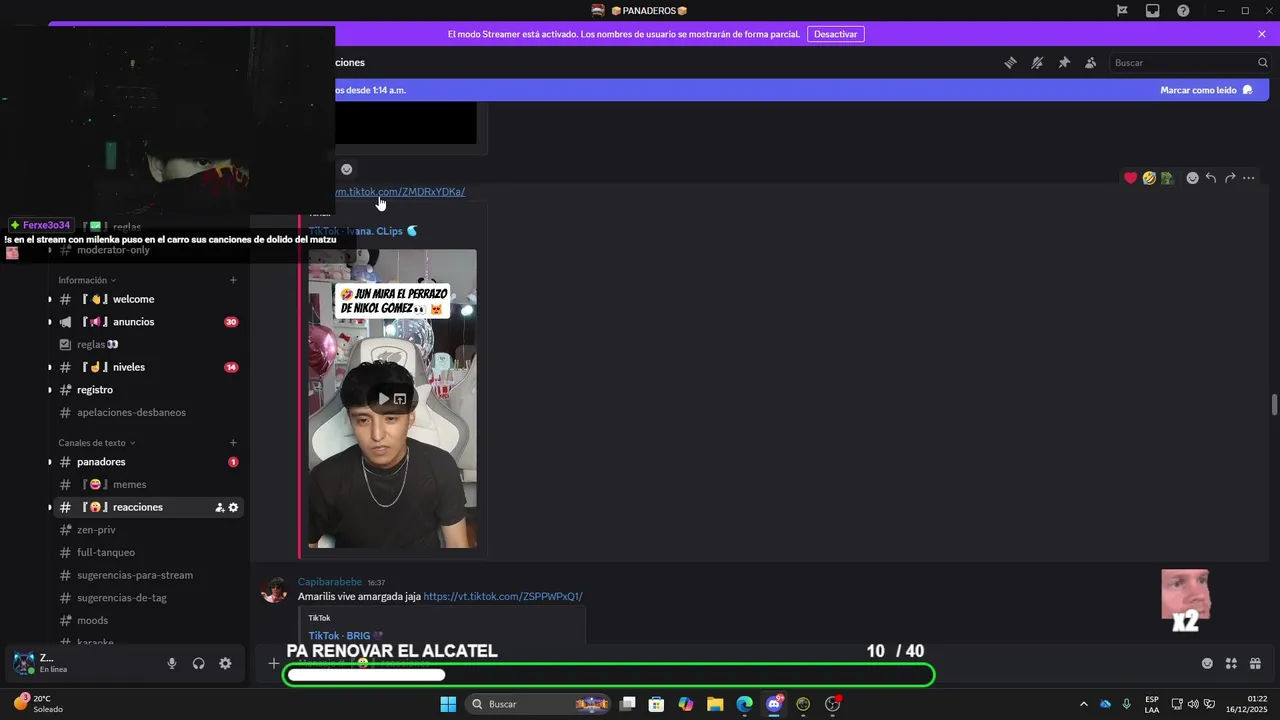Open the zen-priv channel
Image resolution: width=1280 pixels, height=720 pixels.
pos(148,530)
